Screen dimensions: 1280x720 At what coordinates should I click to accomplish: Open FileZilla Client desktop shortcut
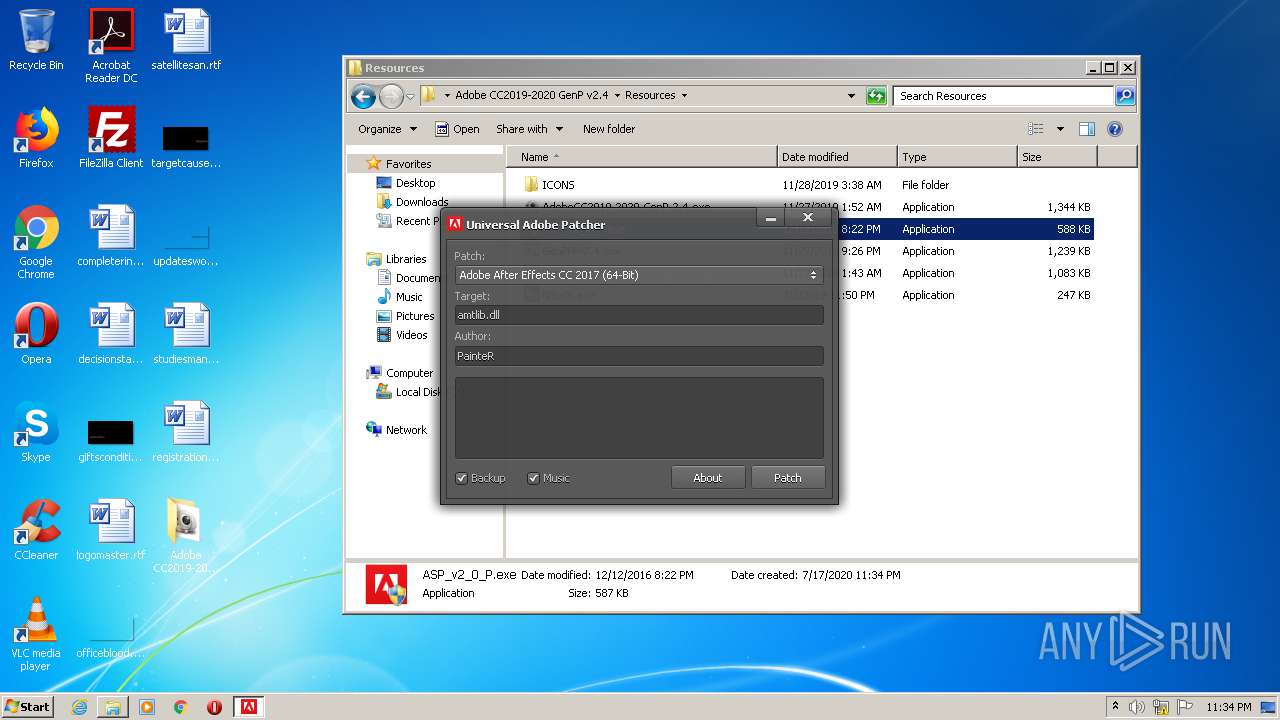click(x=111, y=138)
